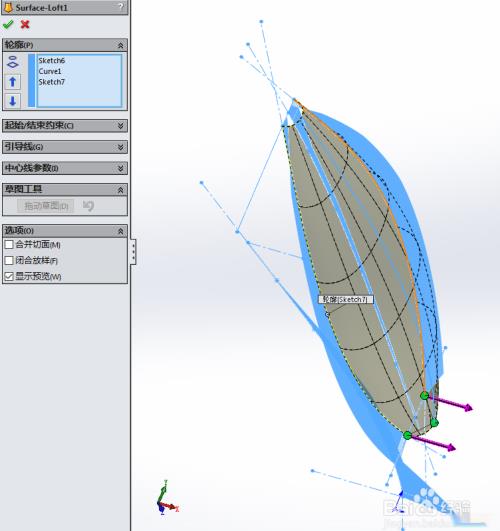The image size is (500, 531).
Task: Expand the 中心线参数 section
Action: click(x=65, y=168)
